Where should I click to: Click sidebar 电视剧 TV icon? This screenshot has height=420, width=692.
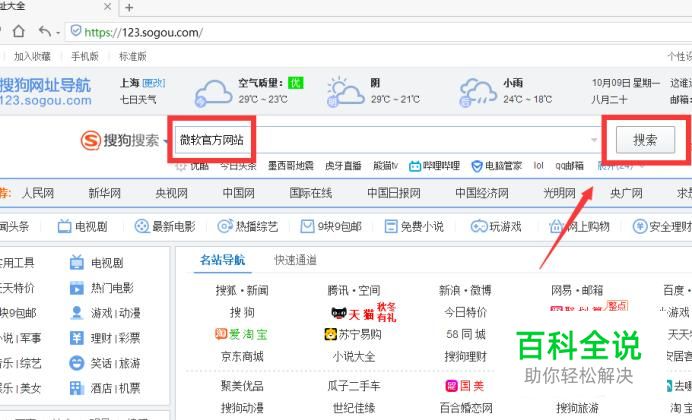77,262
